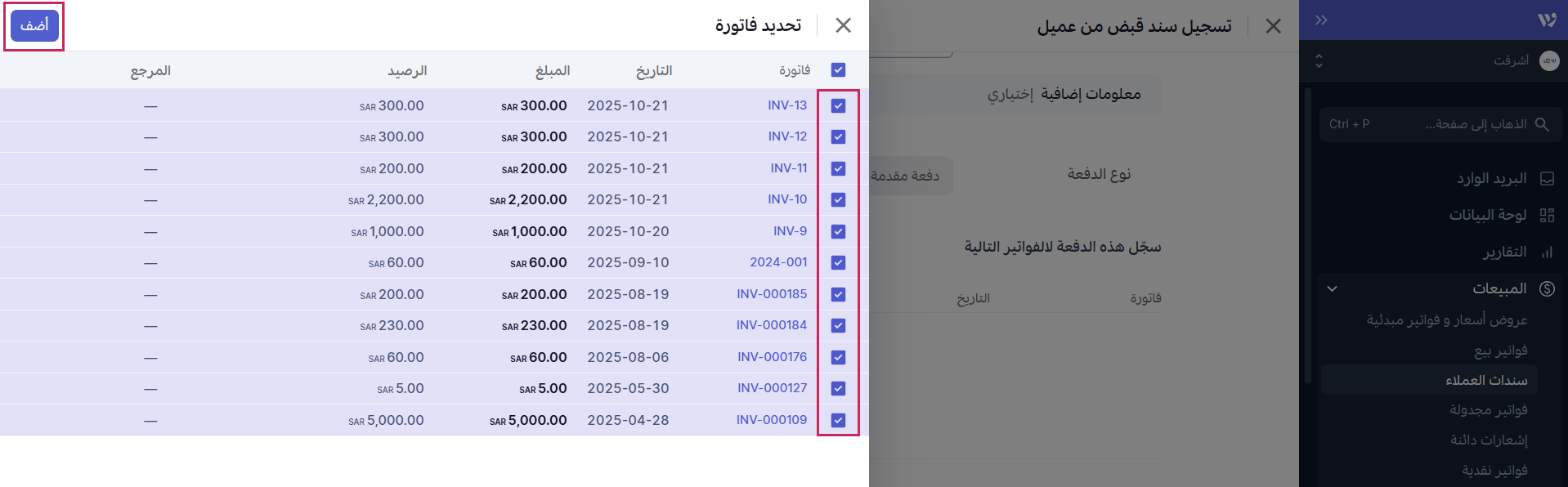Collapse the المبيعات section chevron
Image resolution: width=1568 pixels, height=487 pixels.
1332,288
